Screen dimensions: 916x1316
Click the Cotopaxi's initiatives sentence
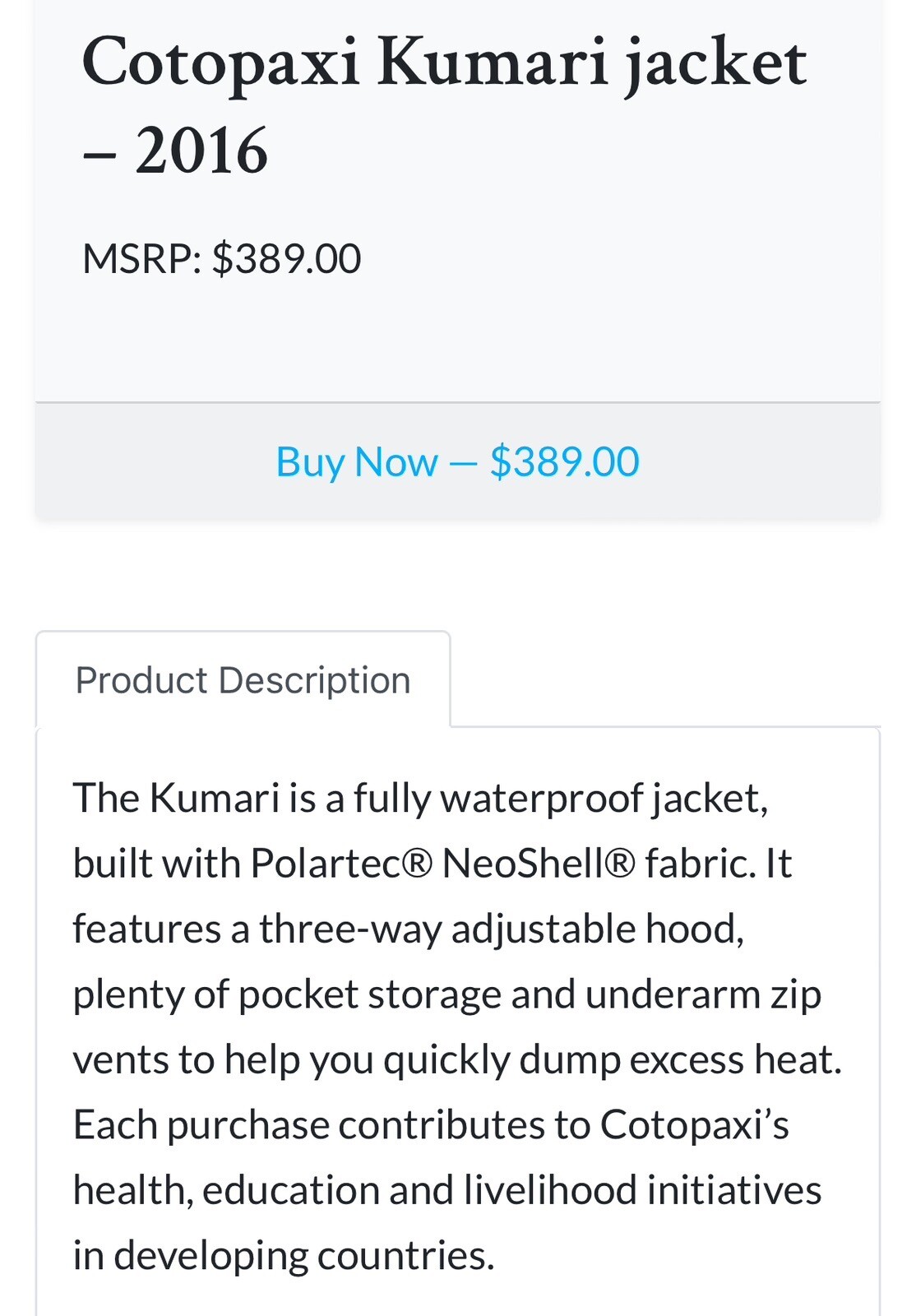pyautogui.click(x=432, y=1123)
